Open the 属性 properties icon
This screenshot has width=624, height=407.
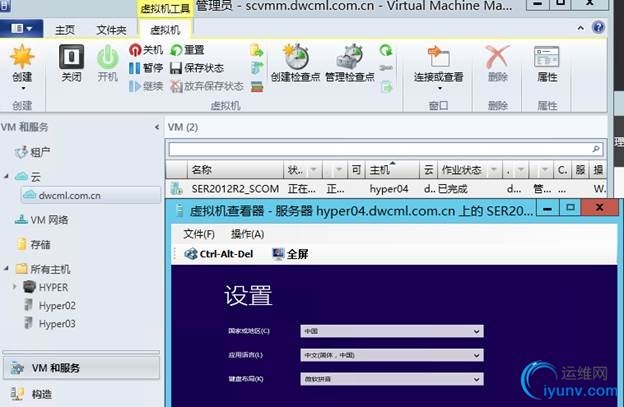click(547, 56)
